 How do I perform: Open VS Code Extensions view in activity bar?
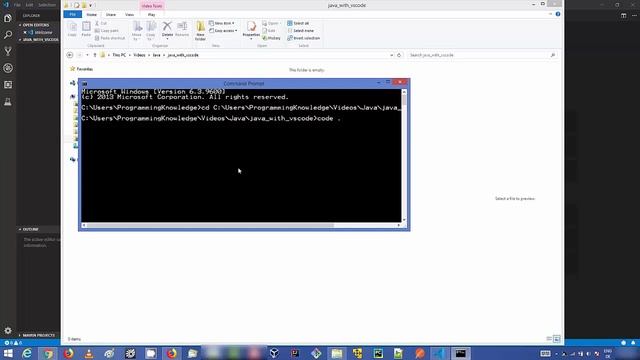pyautogui.click(x=8, y=84)
